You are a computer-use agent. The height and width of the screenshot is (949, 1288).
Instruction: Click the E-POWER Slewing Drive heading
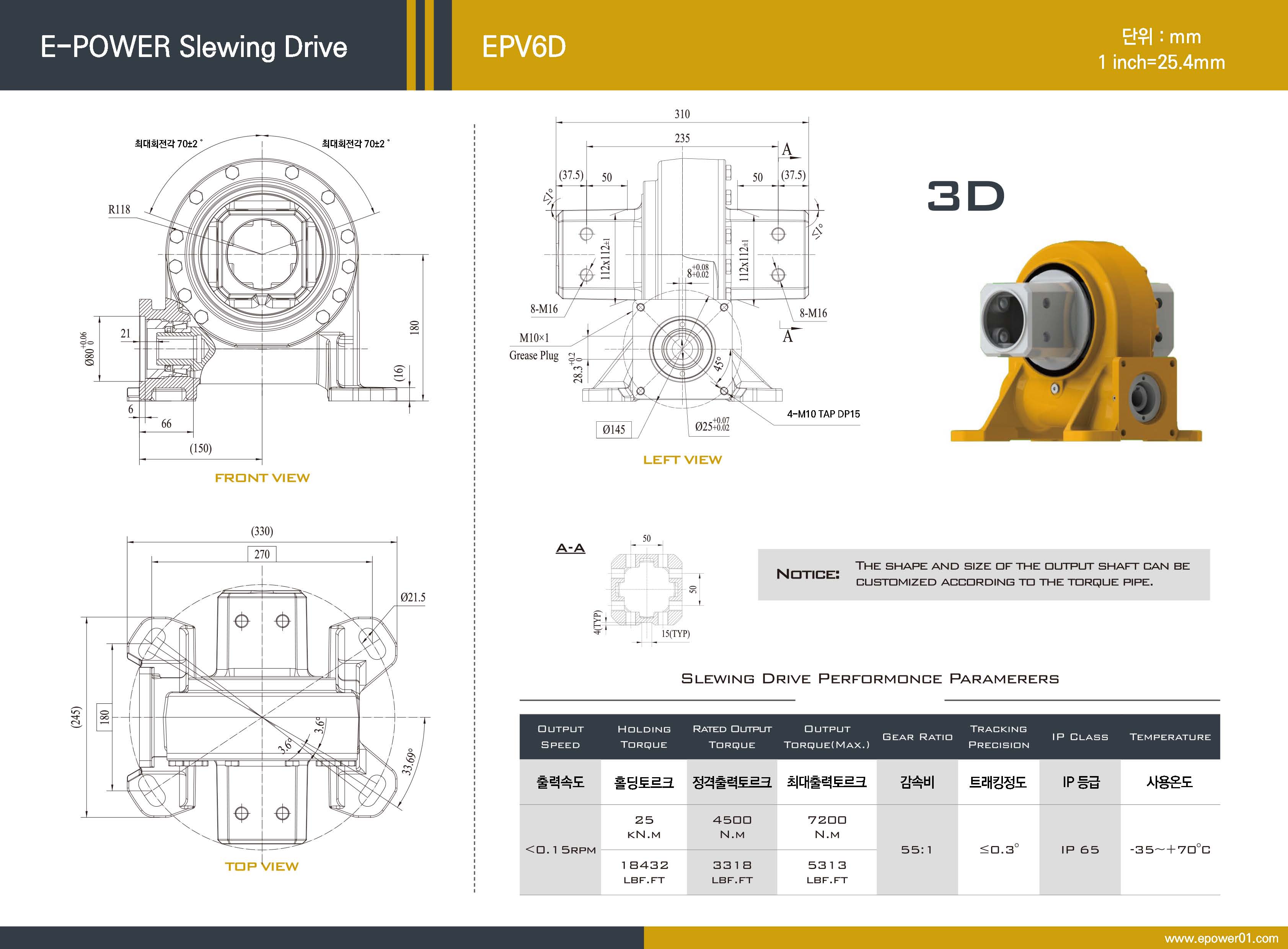pyautogui.click(x=194, y=47)
